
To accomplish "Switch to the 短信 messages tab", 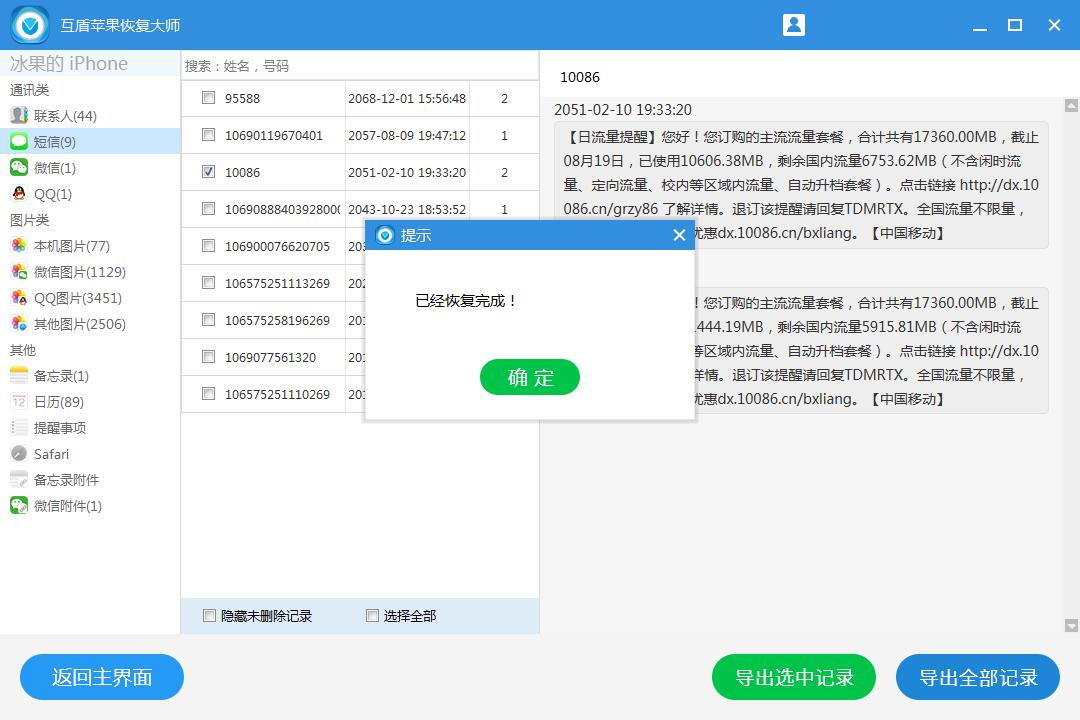I will pyautogui.click(x=53, y=141).
